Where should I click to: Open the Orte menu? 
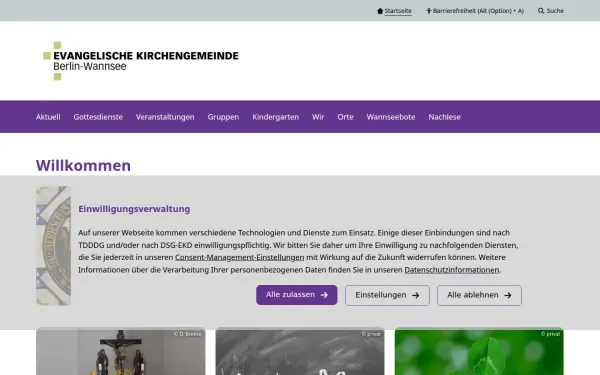(x=345, y=117)
